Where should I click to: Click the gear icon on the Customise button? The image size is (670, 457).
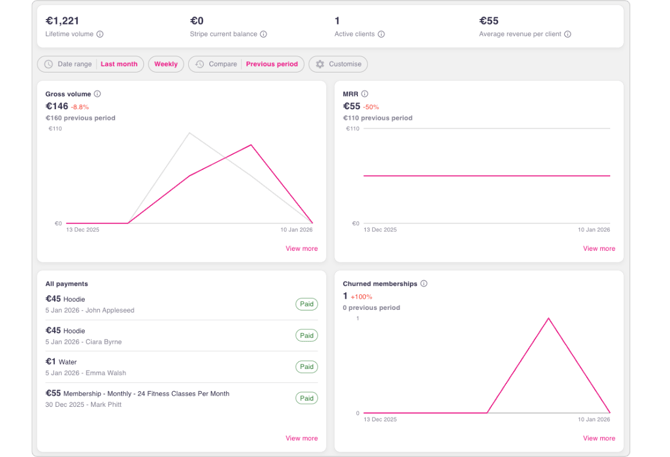coord(320,64)
